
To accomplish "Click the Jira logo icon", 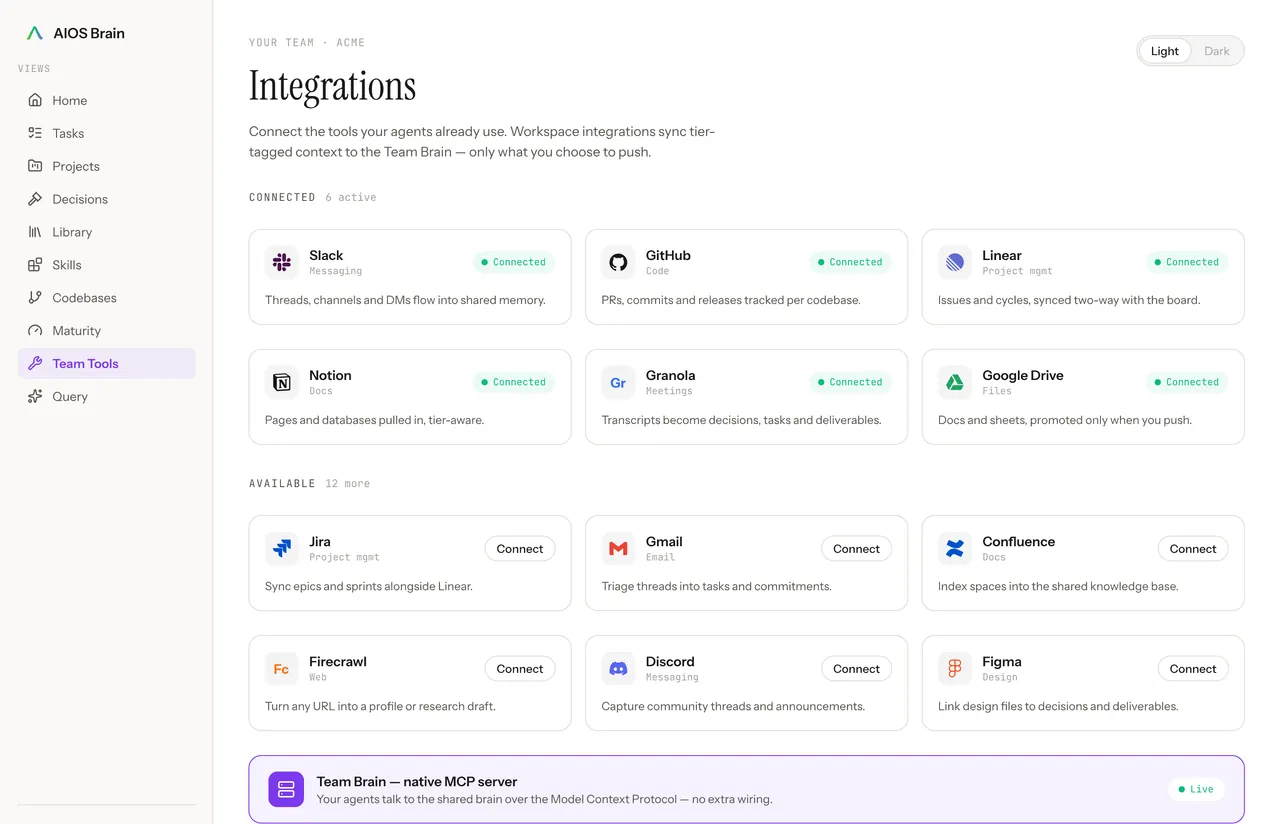I will pyautogui.click(x=282, y=548).
